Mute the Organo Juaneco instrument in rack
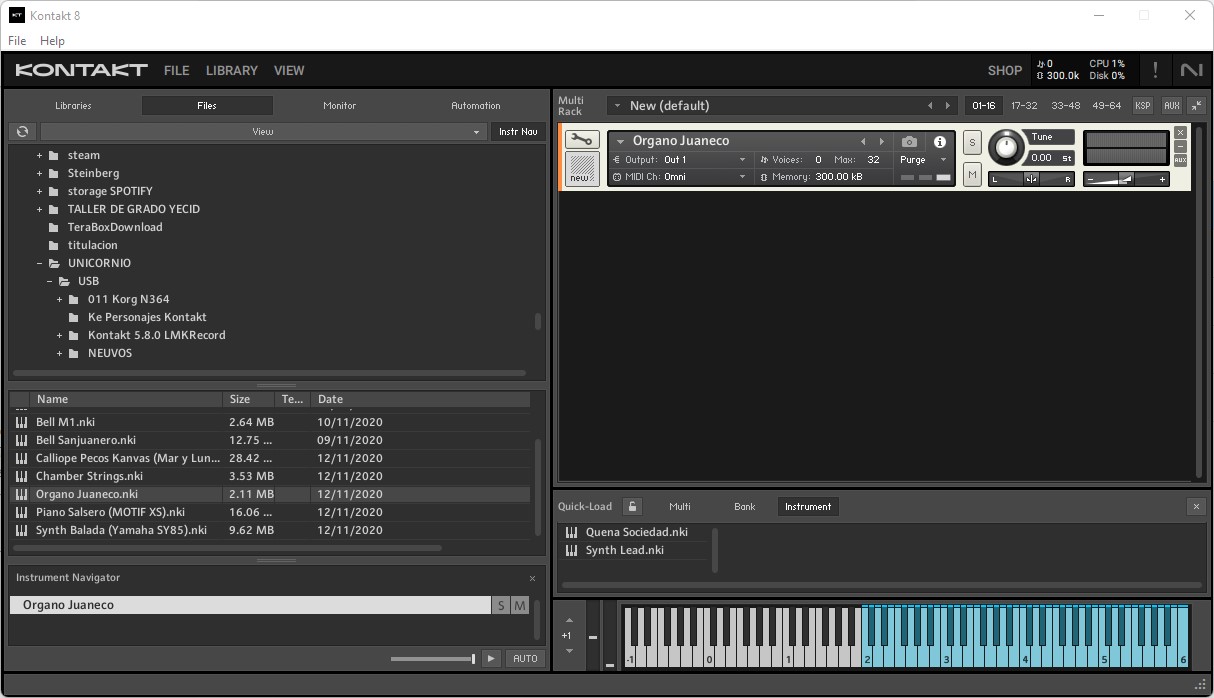 972,174
